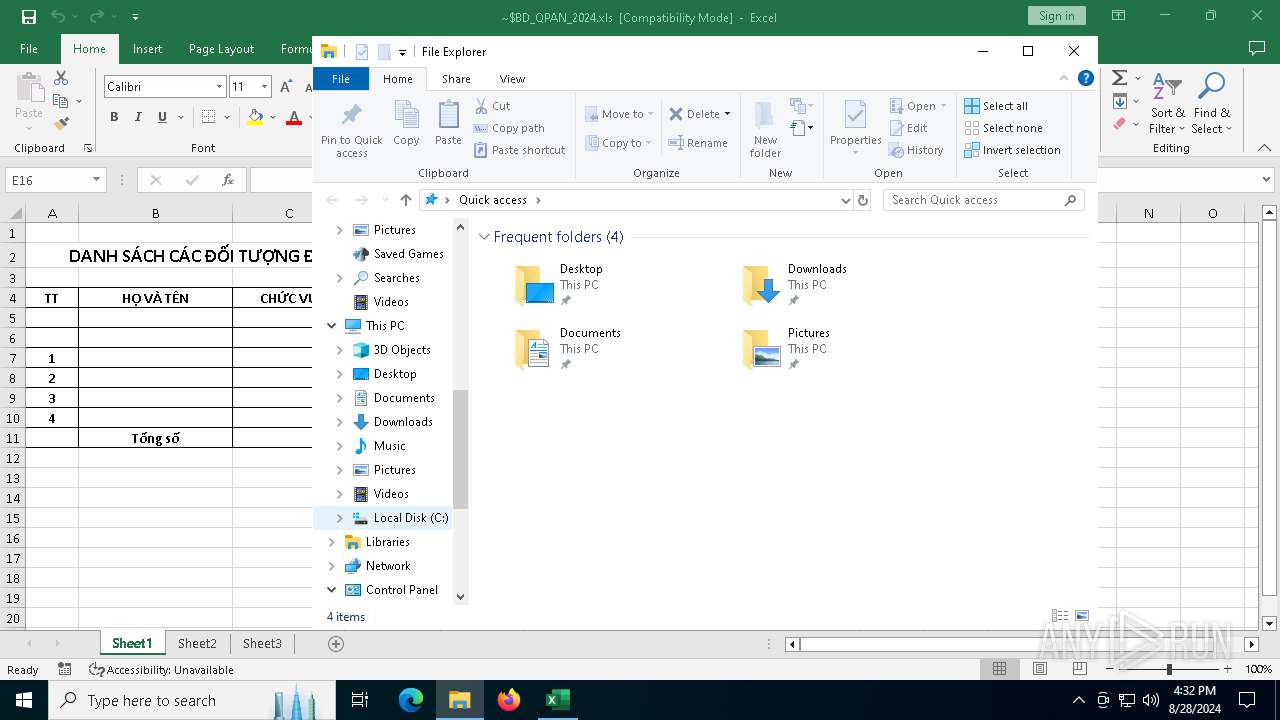The width and height of the screenshot is (1280, 720).
Task: Click Rename in Organize group
Action: click(698, 143)
